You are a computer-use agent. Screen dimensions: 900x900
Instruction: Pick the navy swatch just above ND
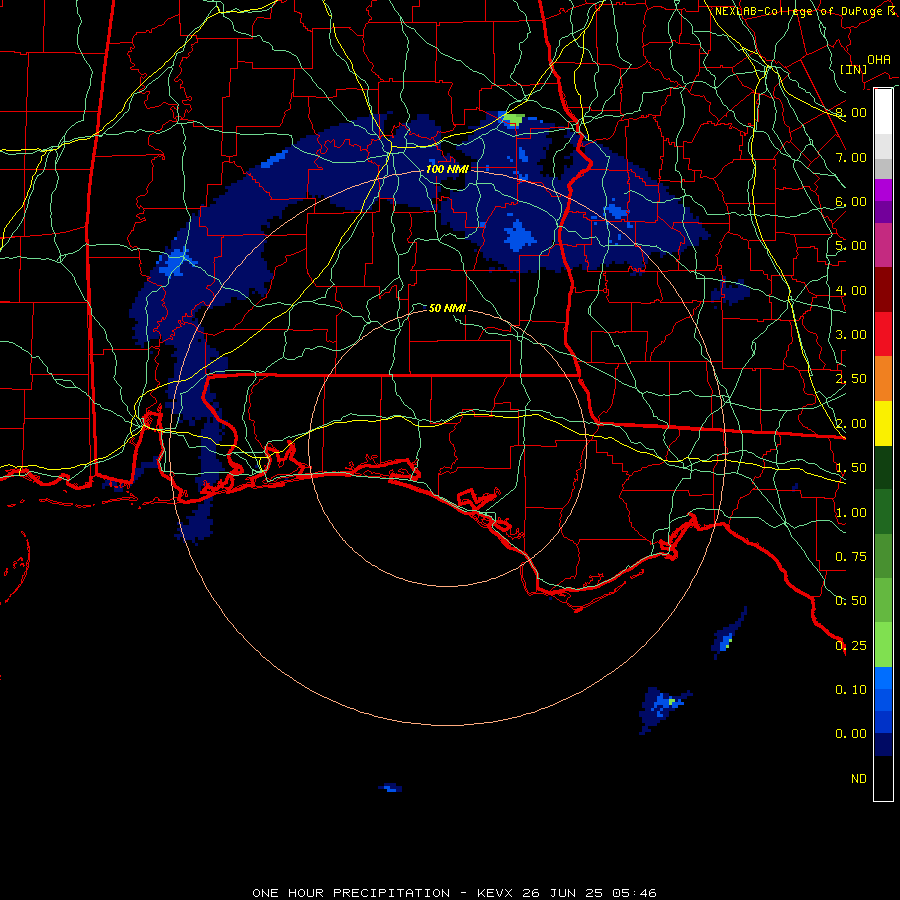883,744
